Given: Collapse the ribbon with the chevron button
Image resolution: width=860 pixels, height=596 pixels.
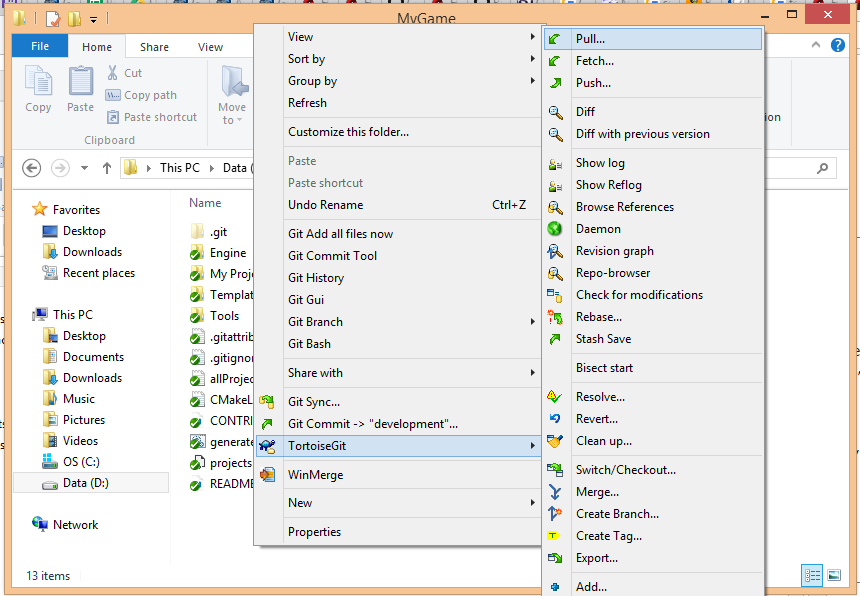Looking at the screenshot, I should (816, 45).
